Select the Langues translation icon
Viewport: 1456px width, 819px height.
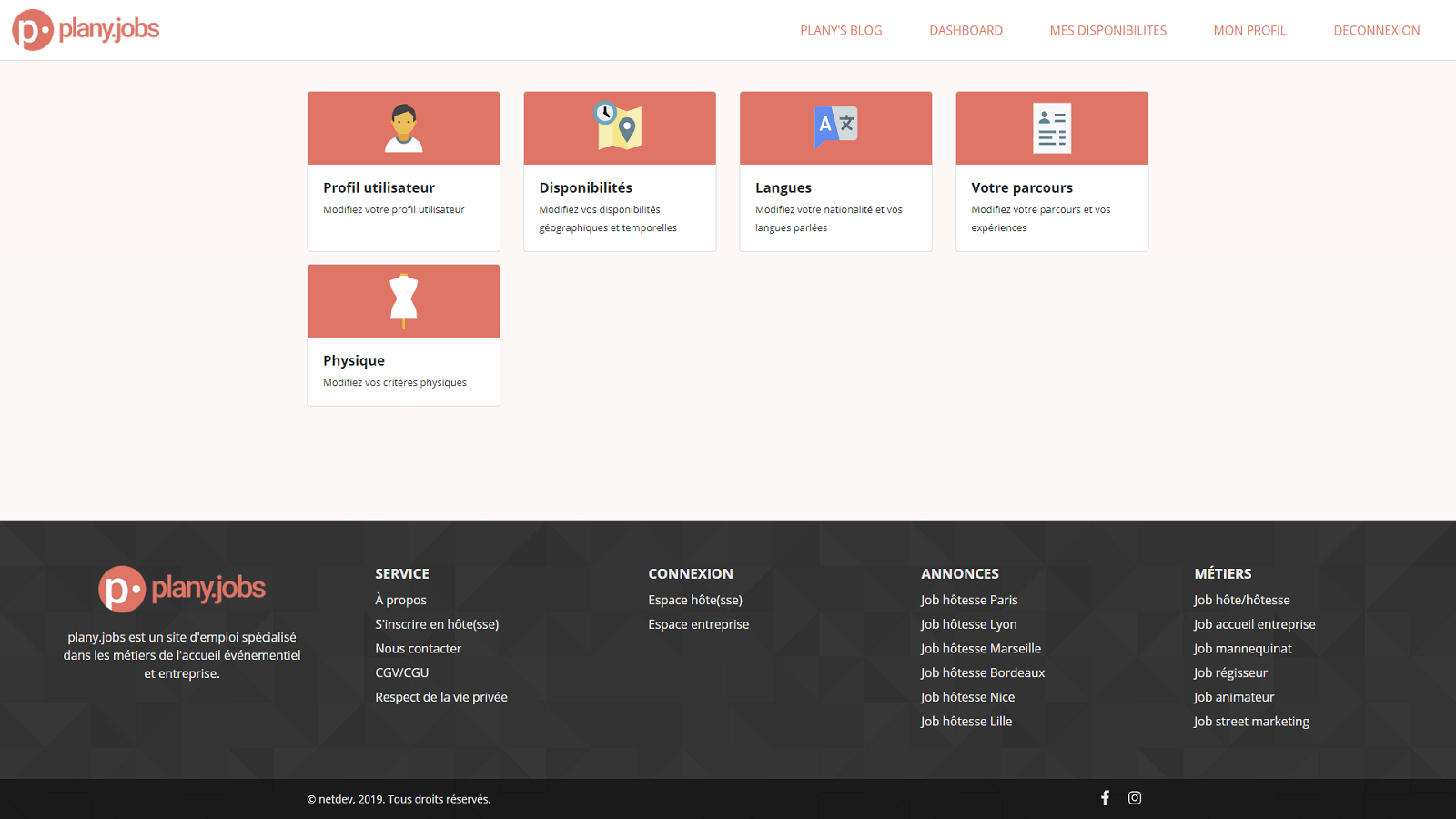coord(834,127)
